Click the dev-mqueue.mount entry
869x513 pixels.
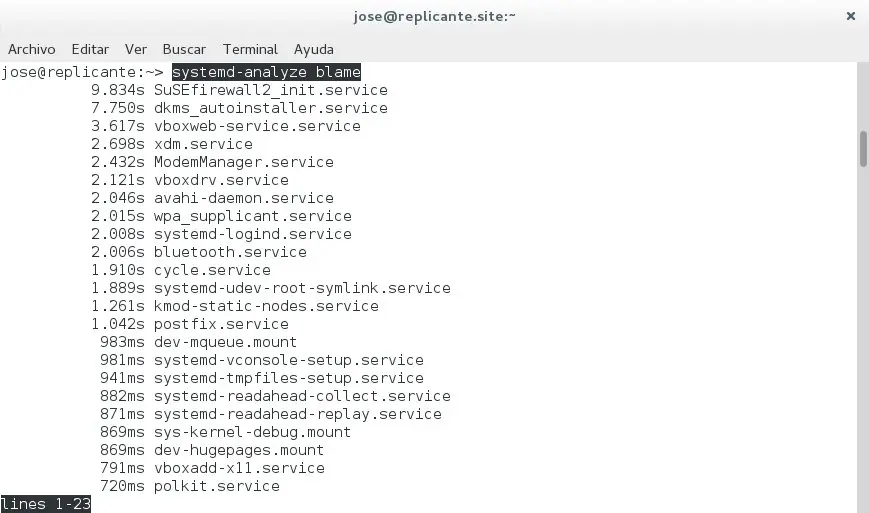point(226,342)
